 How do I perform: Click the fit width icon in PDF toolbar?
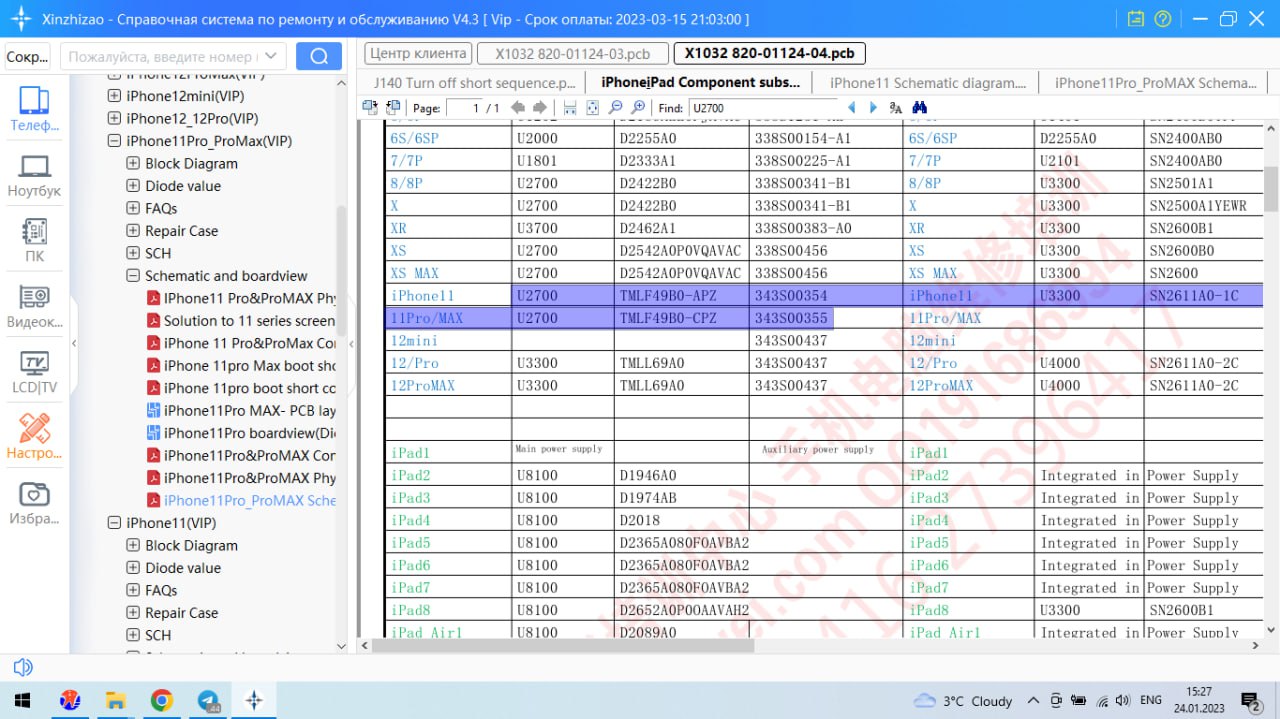coord(570,108)
